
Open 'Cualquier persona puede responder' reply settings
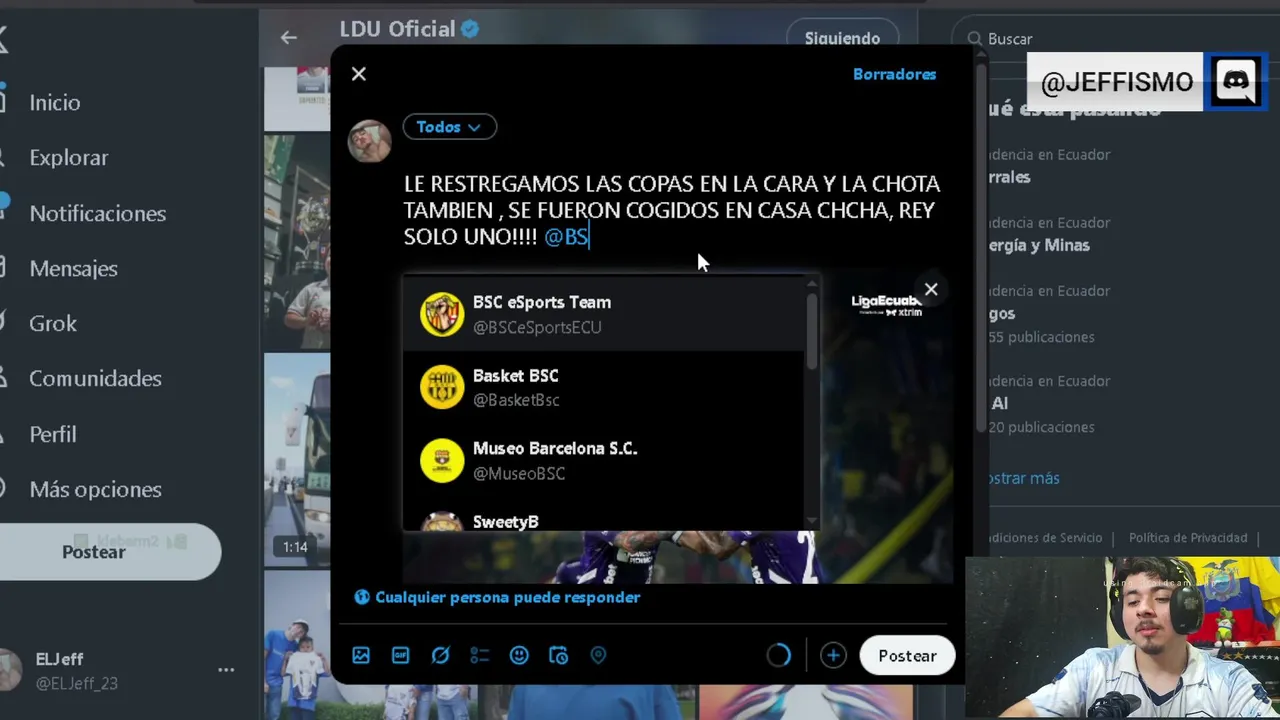[497, 597]
